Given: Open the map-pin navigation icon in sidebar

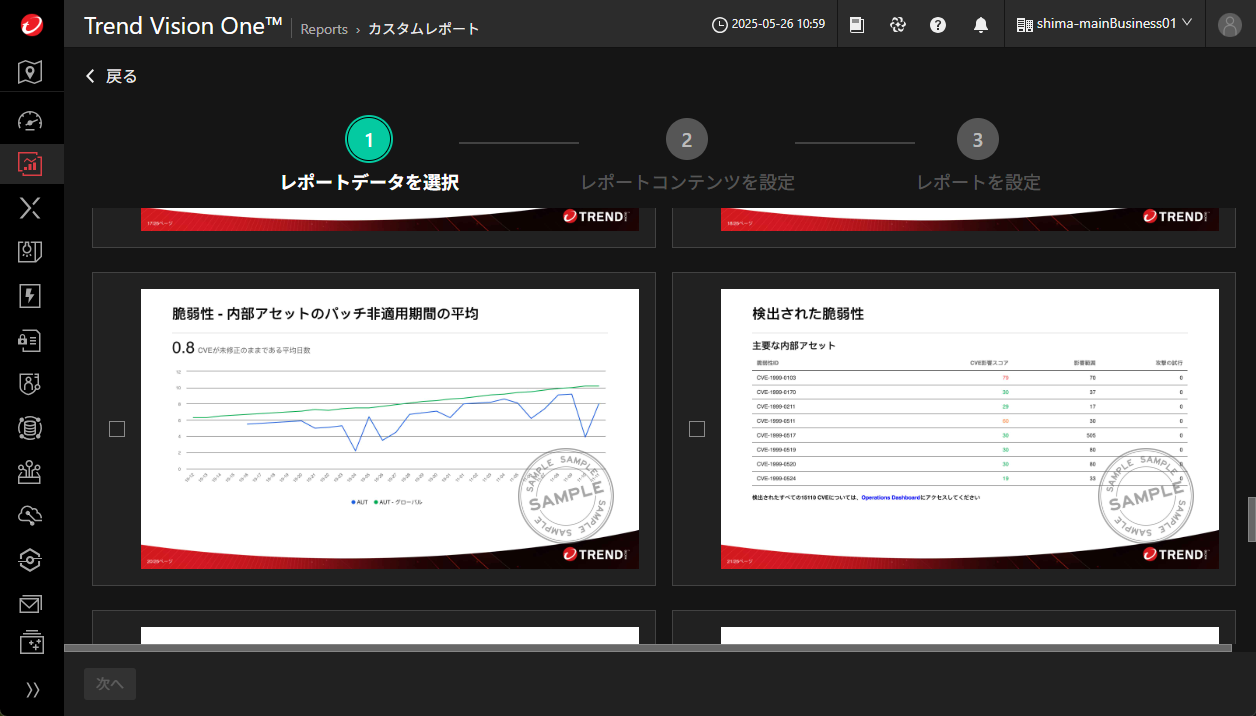Looking at the screenshot, I should 31,71.
